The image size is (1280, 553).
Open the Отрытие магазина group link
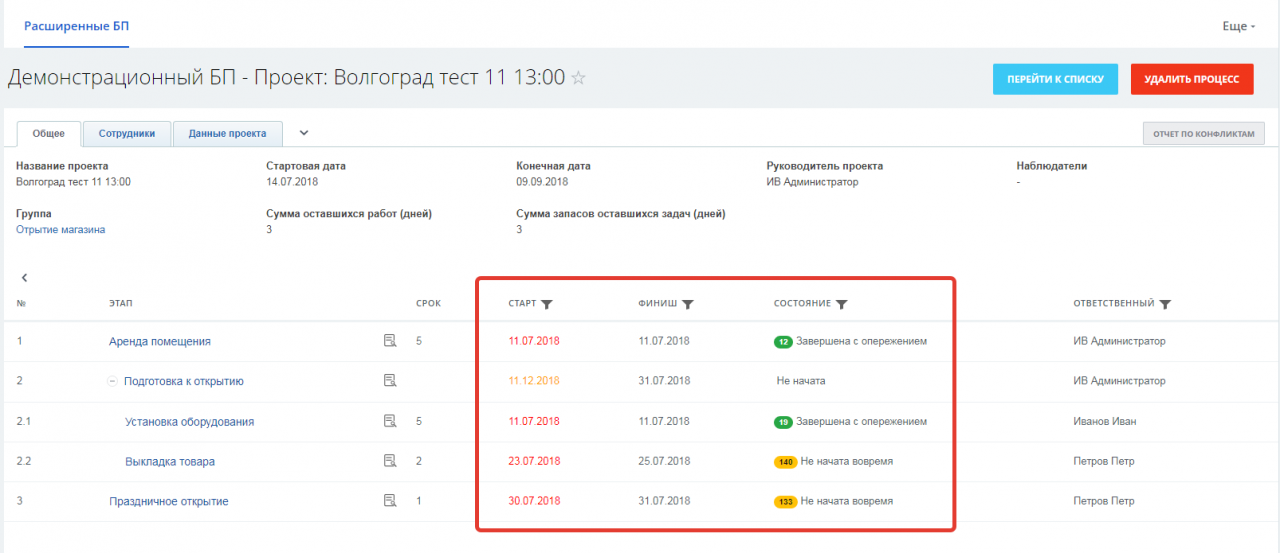click(x=60, y=230)
